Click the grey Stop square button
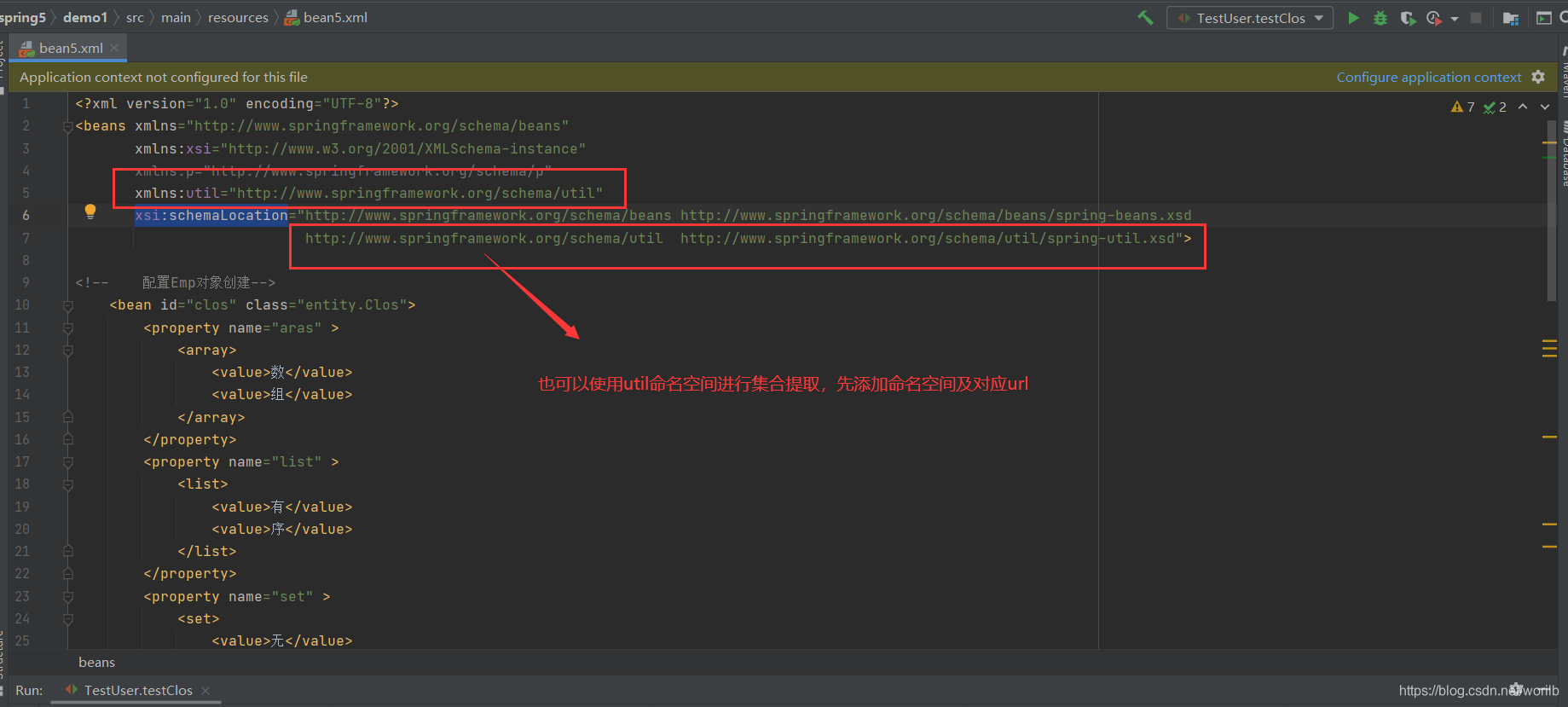This screenshot has height=707, width=1568. click(x=1476, y=18)
